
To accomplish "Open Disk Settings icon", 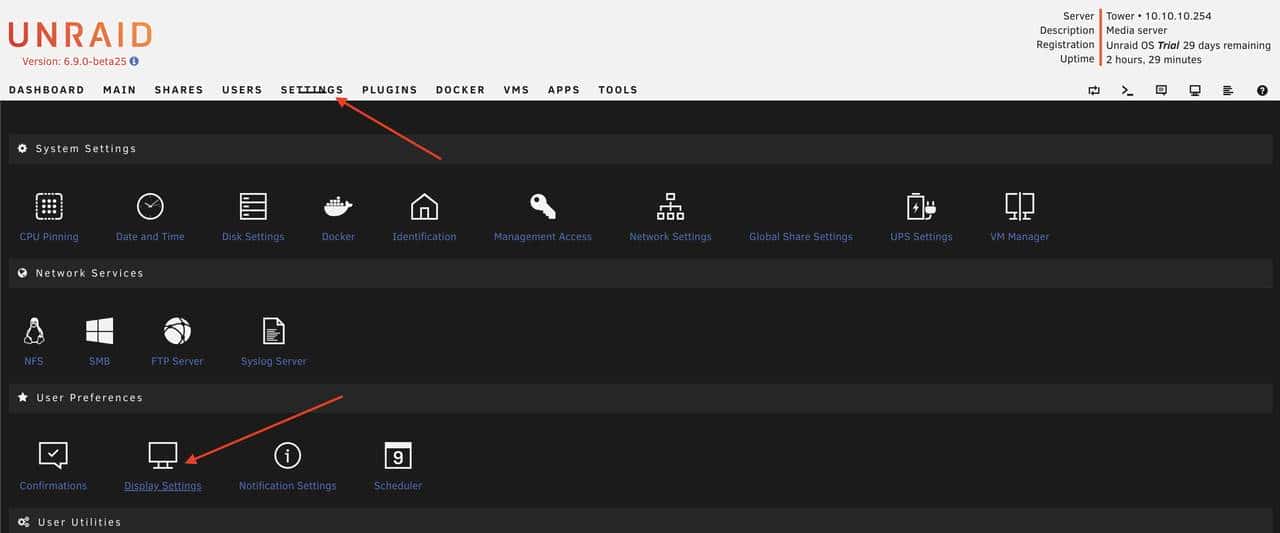I will [x=253, y=207].
